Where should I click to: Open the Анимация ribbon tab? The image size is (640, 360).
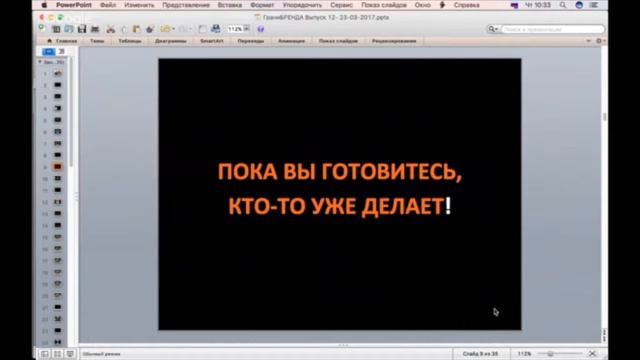[291, 41]
